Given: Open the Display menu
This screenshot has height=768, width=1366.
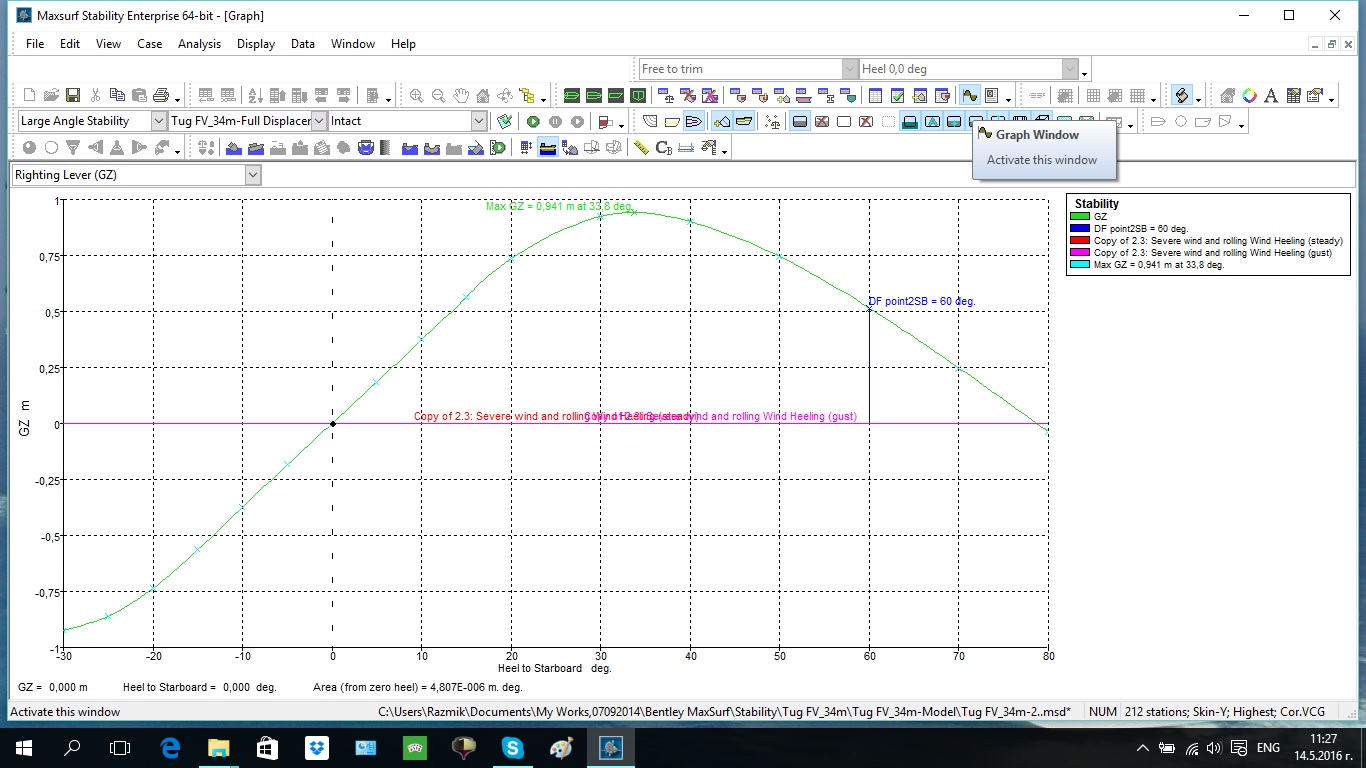Looking at the screenshot, I should (x=256, y=44).
